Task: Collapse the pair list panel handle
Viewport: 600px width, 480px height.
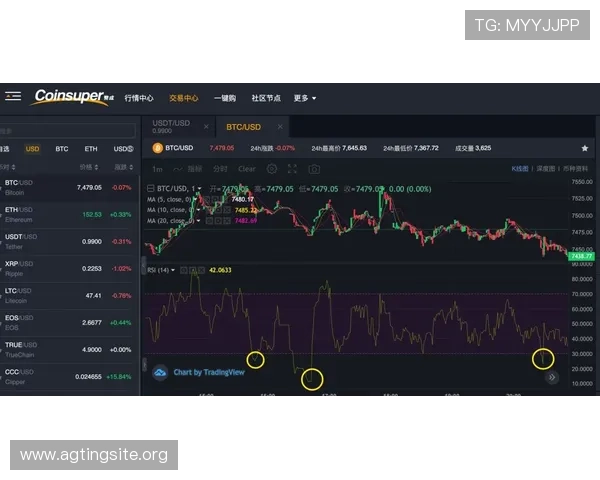Action: (x=143, y=264)
